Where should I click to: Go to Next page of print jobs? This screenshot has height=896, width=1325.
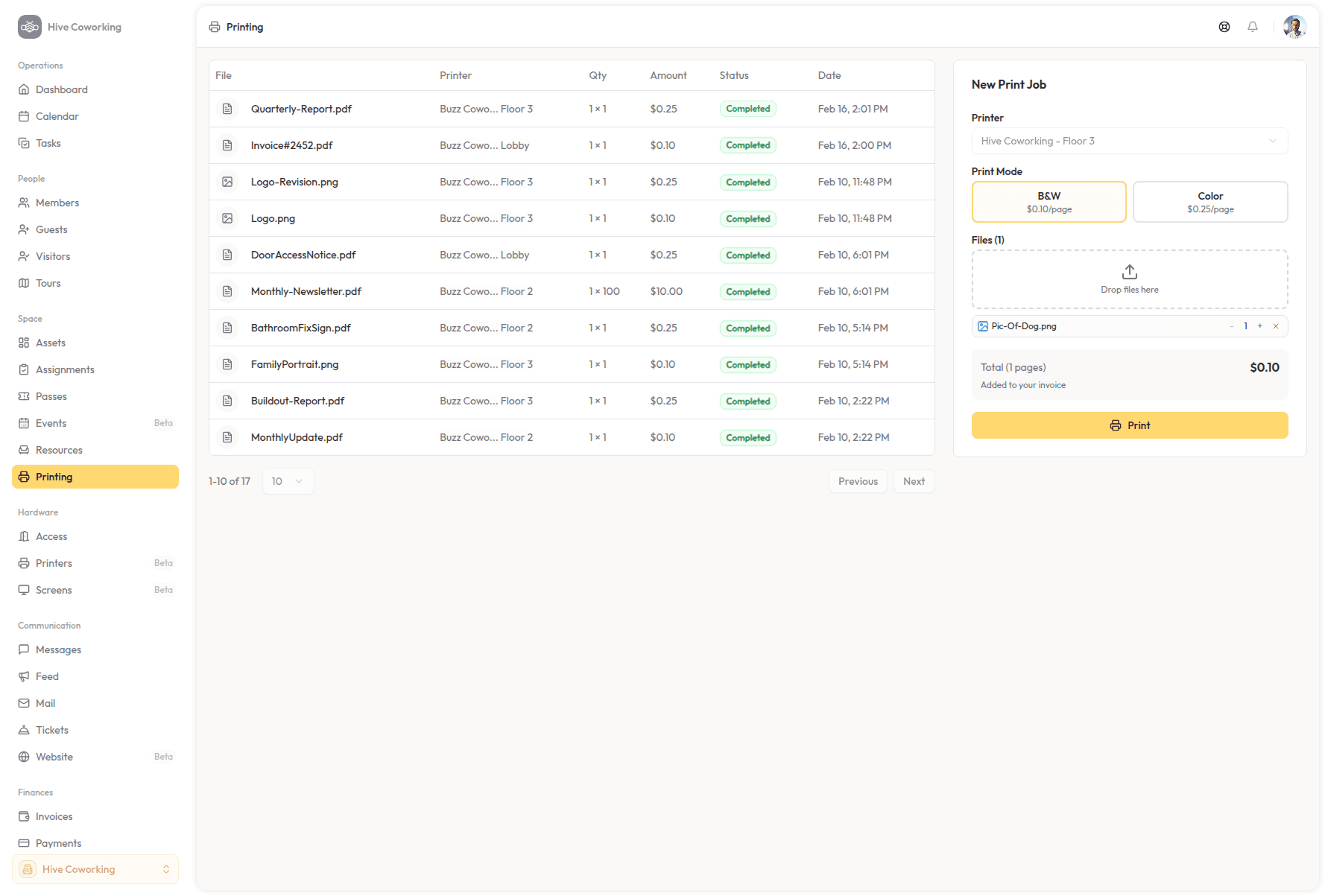coord(914,481)
